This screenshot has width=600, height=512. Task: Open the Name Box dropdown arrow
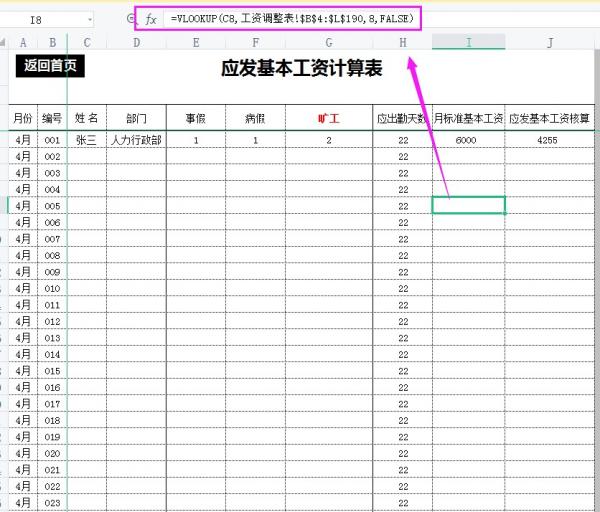tap(90, 19)
